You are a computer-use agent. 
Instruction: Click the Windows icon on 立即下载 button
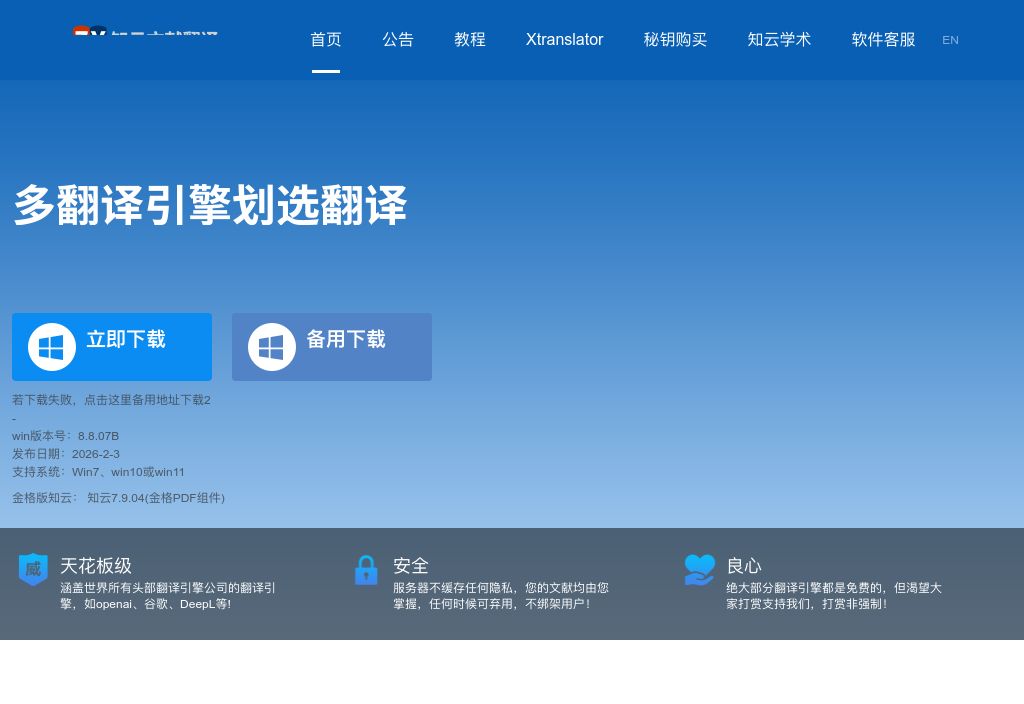tap(51, 347)
